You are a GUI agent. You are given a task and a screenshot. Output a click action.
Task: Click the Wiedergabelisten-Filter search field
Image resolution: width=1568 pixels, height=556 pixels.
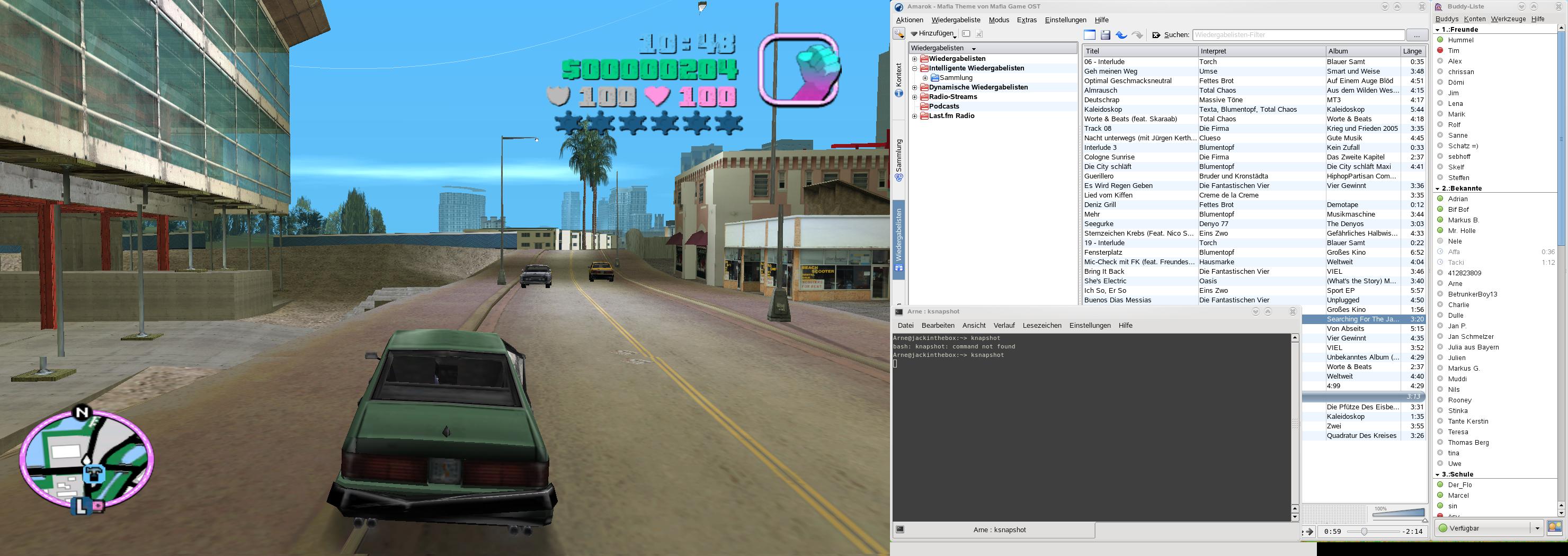[1298, 34]
